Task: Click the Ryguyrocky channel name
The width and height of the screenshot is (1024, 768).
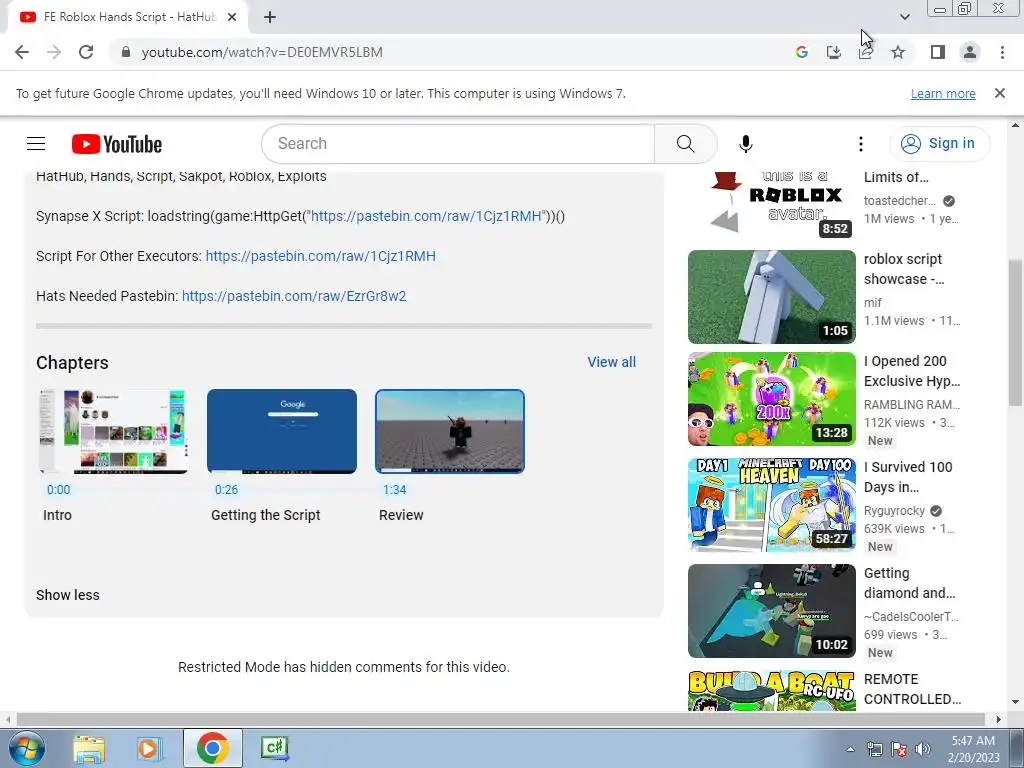Action: [x=894, y=511]
